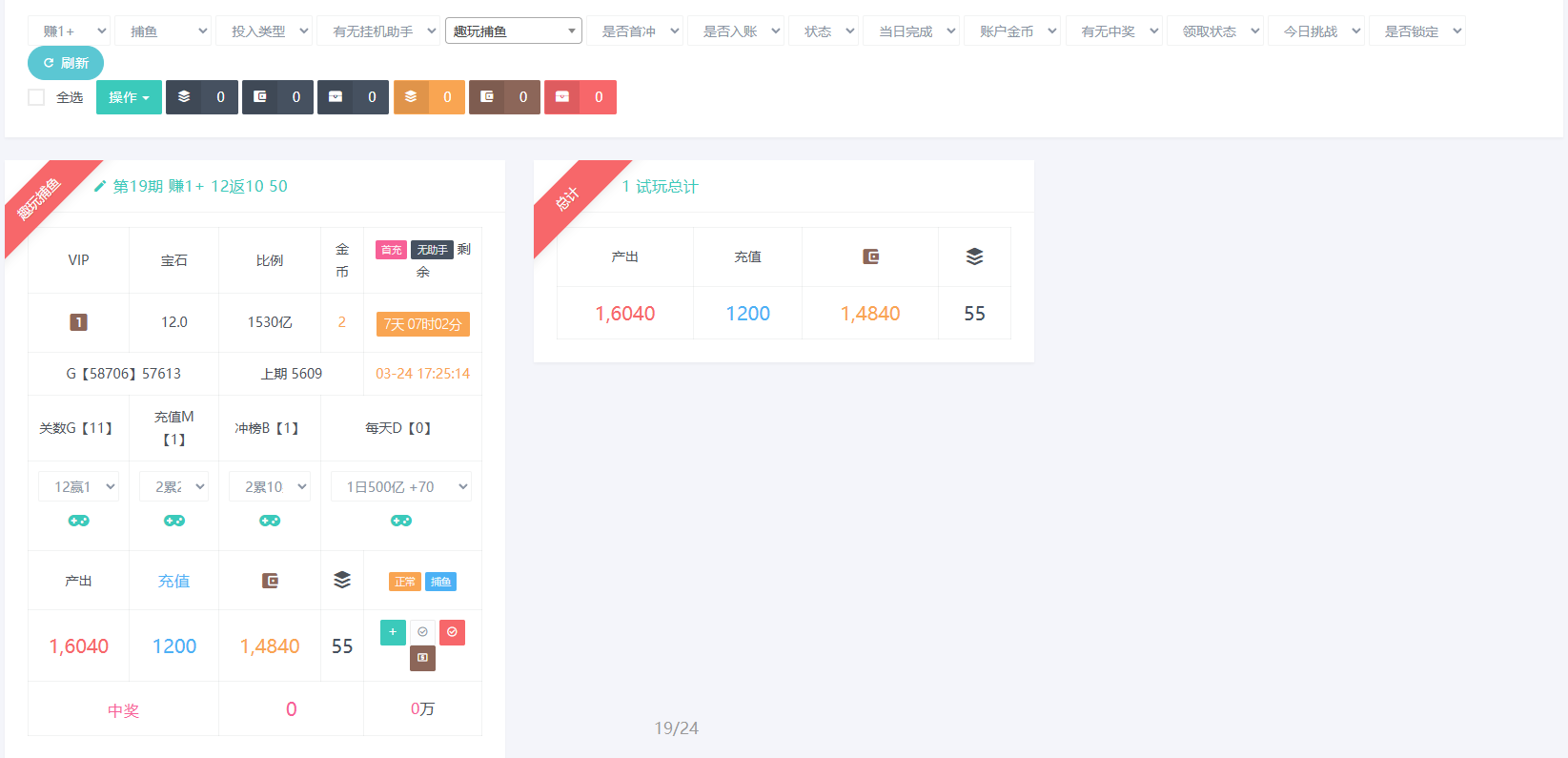This screenshot has height=758, width=1568.
Task: Click the gamepad icon under 12赢1 dropdown
Action: click(78, 521)
